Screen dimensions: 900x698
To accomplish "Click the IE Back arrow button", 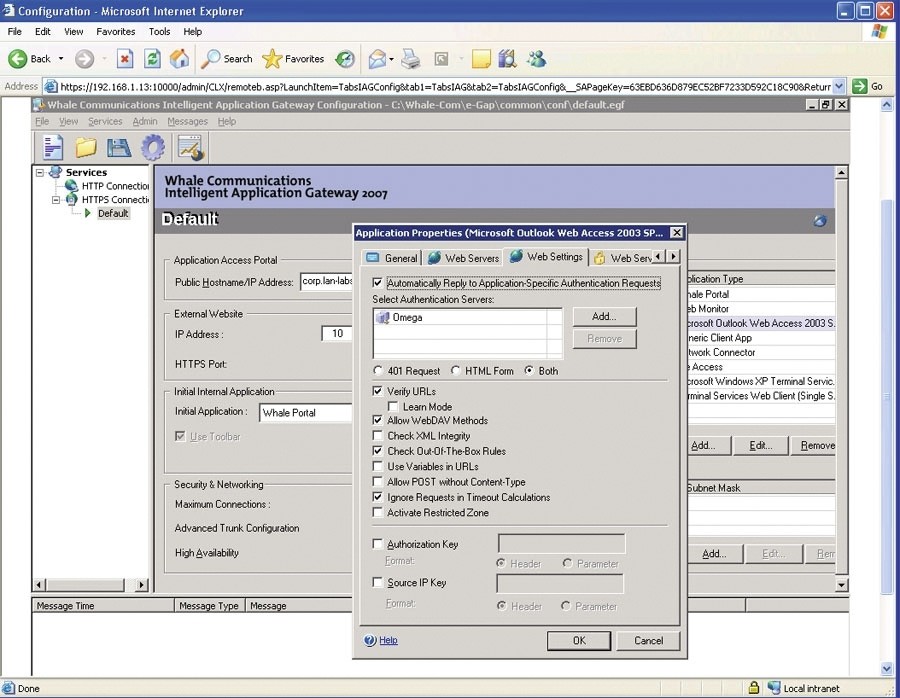I will [18, 59].
